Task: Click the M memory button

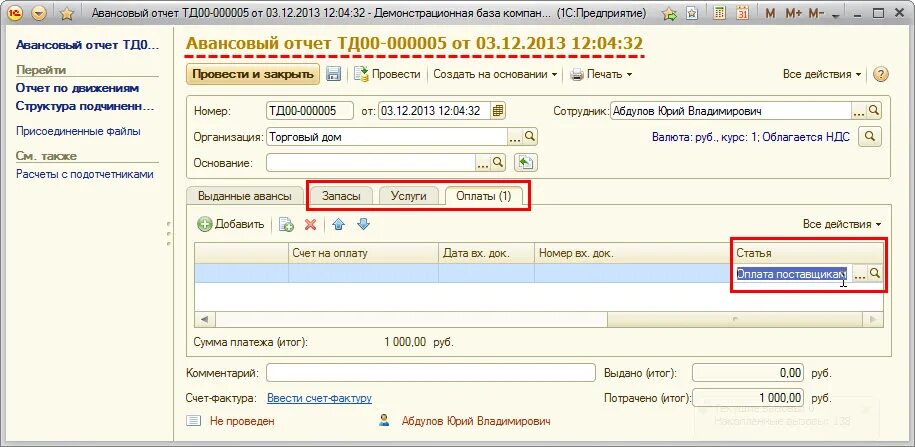Action: click(770, 13)
